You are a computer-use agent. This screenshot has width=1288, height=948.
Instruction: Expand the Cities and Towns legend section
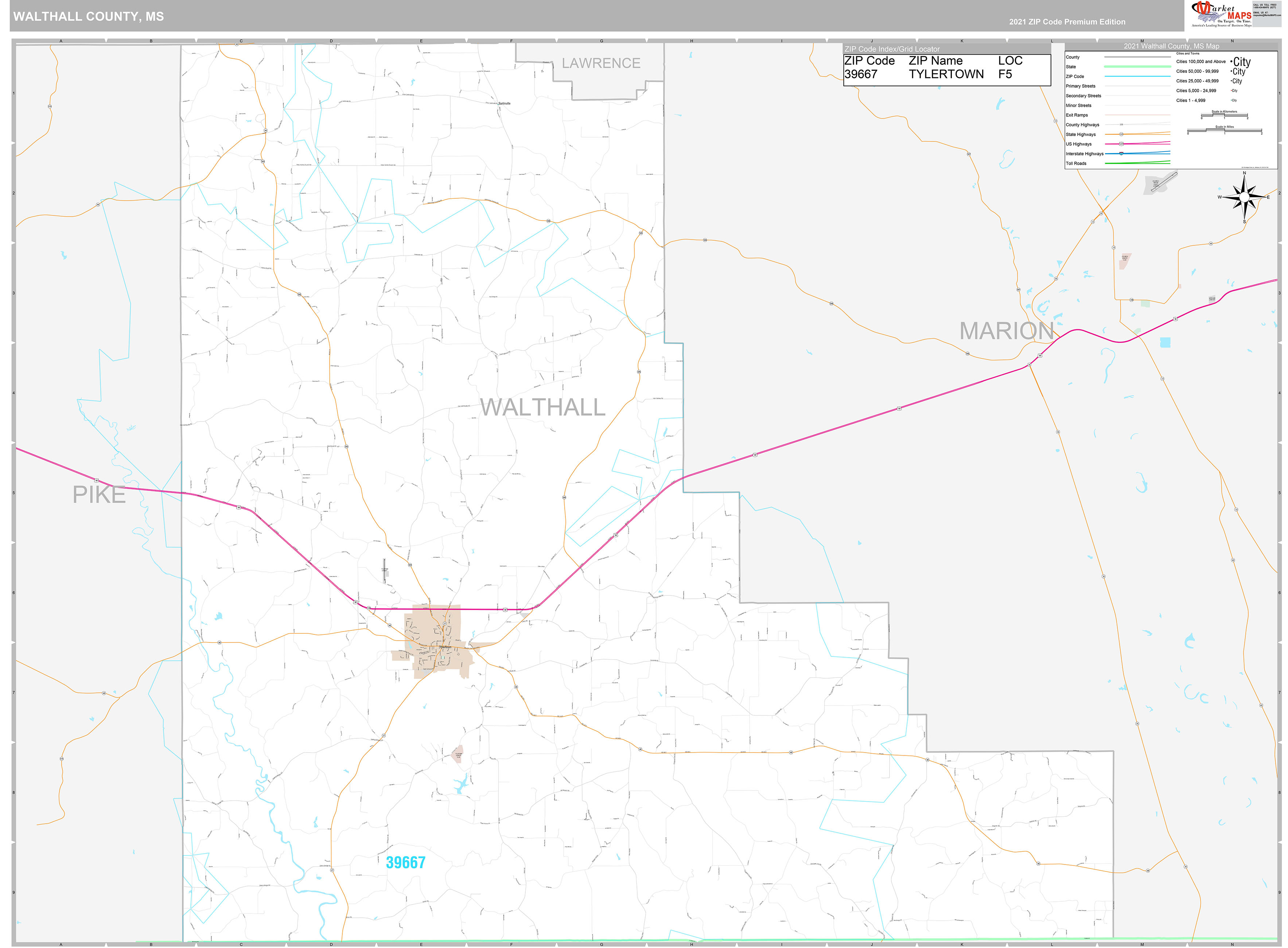[x=1188, y=53]
